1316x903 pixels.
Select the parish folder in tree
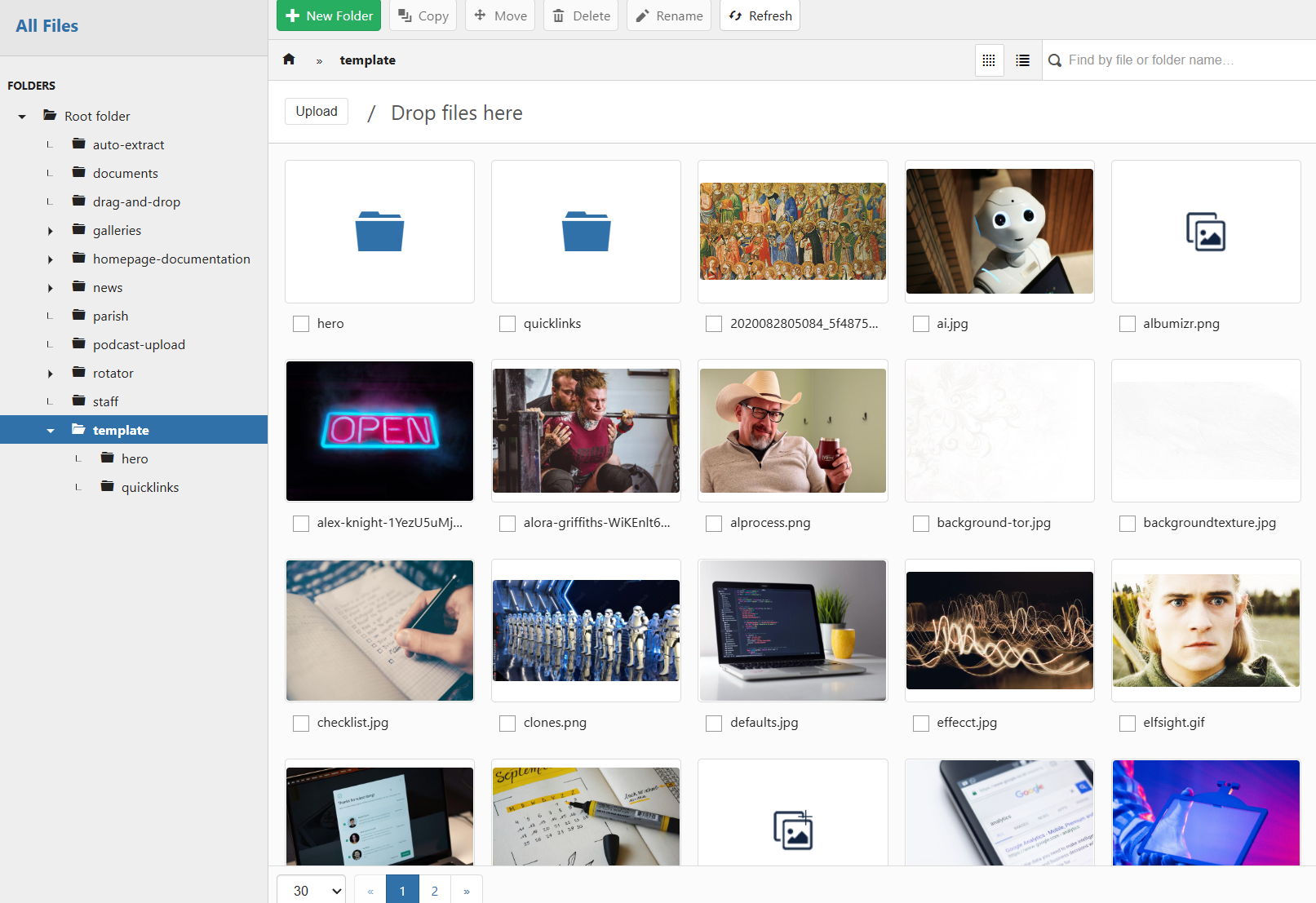pos(110,316)
